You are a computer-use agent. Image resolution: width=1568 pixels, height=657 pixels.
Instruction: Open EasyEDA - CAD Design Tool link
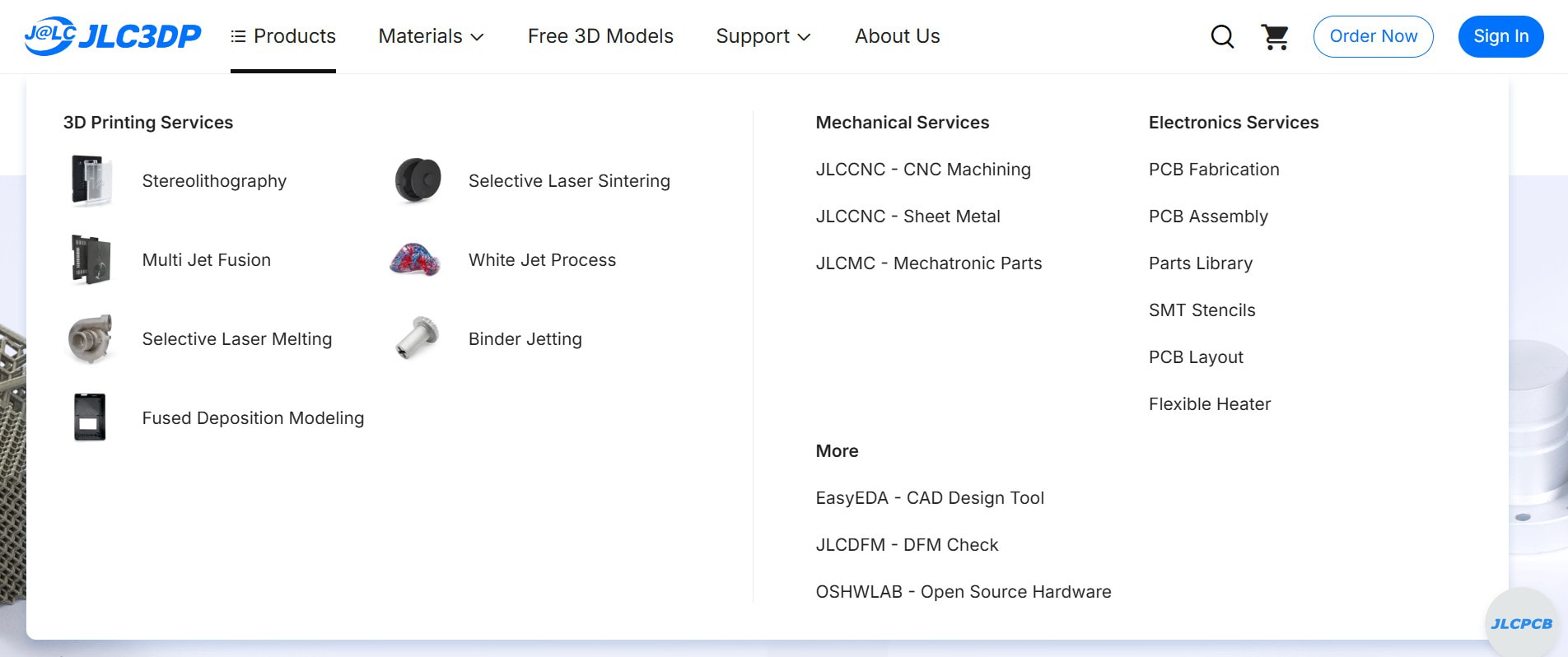point(930,498)
